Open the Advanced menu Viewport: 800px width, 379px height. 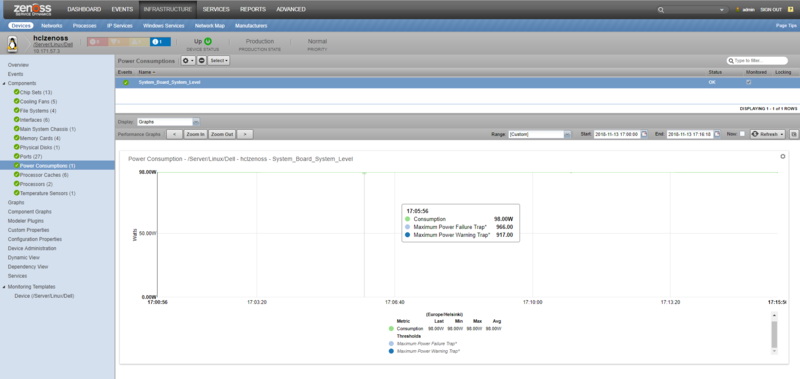(x=291, y=9)
